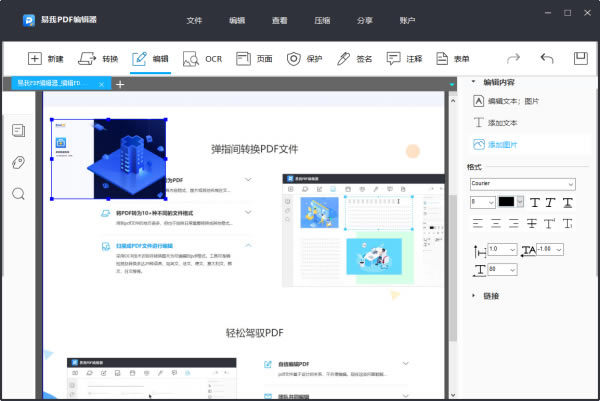Toggle underline text formatting
Viewport: 600px width, 401px height.
point(567,202)
